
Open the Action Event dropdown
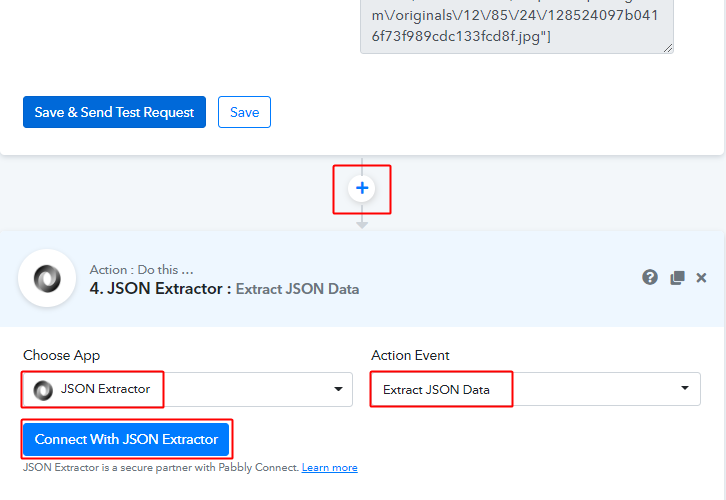[x=536, y=389]
